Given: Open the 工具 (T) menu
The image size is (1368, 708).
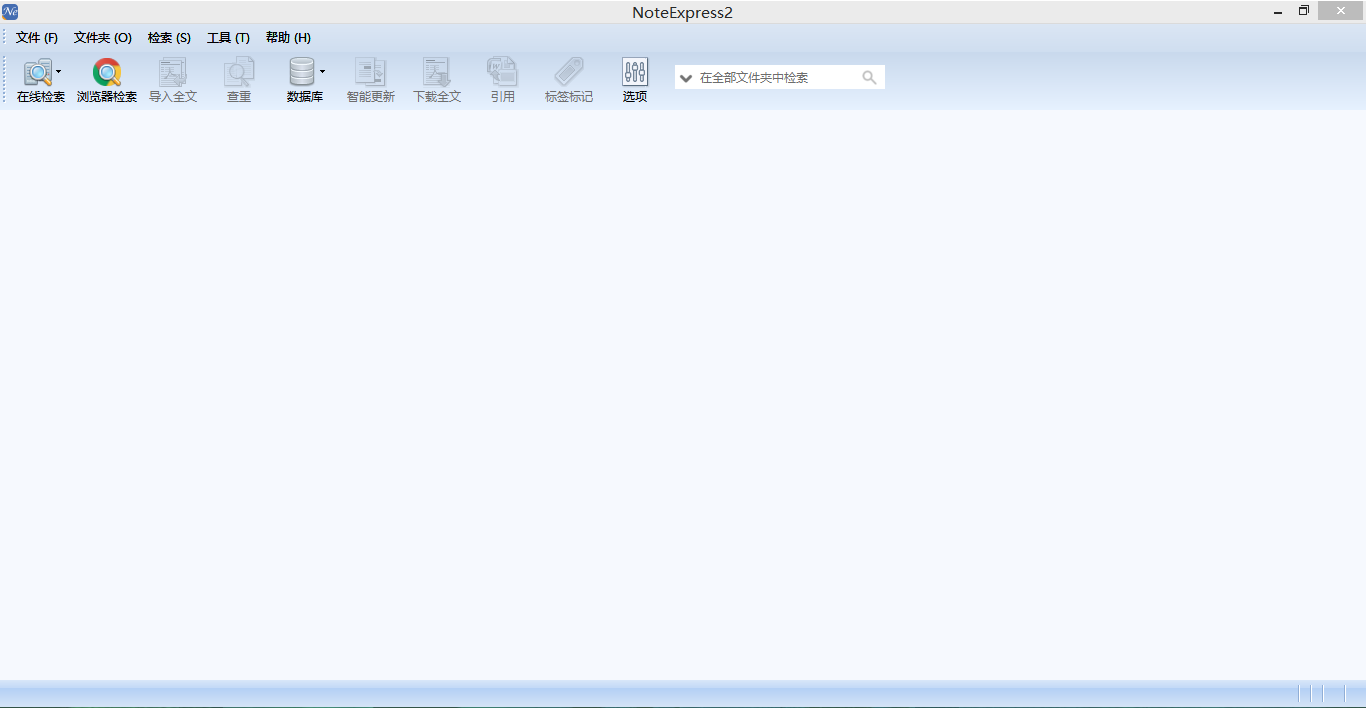Looking at the screenshot, I should [x=228, y=38].
